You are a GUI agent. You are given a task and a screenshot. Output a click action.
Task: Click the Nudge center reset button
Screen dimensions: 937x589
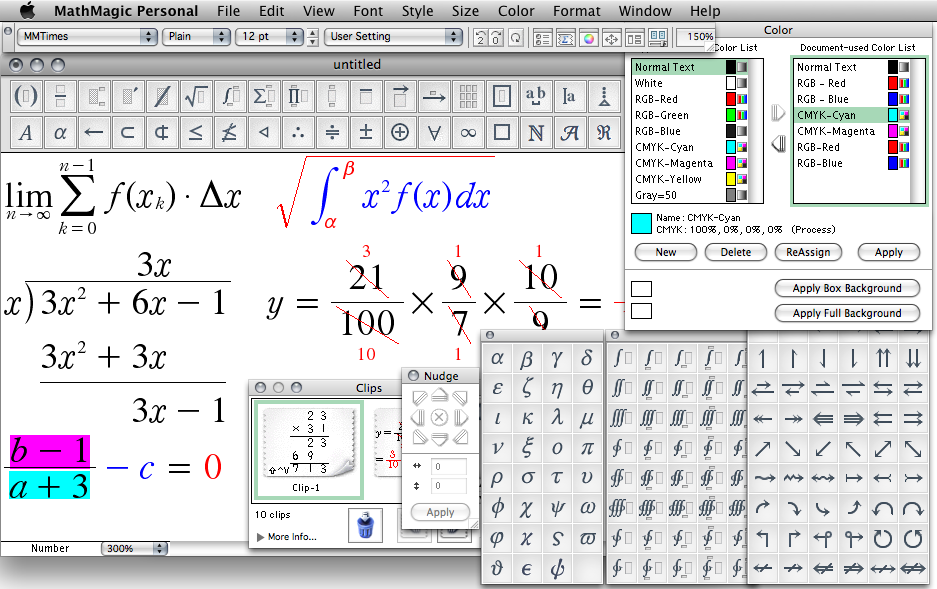pos(438,418)
